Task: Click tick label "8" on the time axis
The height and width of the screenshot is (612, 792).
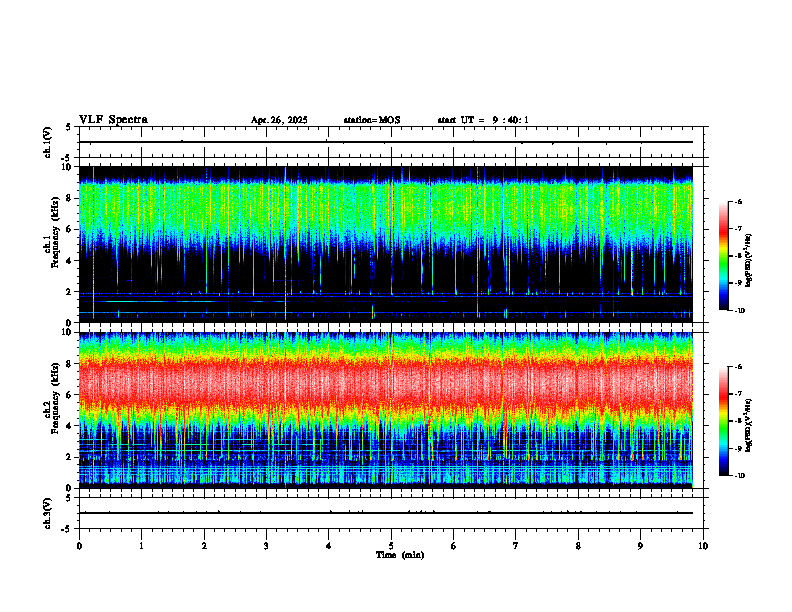Action: [x=578, y=546]
